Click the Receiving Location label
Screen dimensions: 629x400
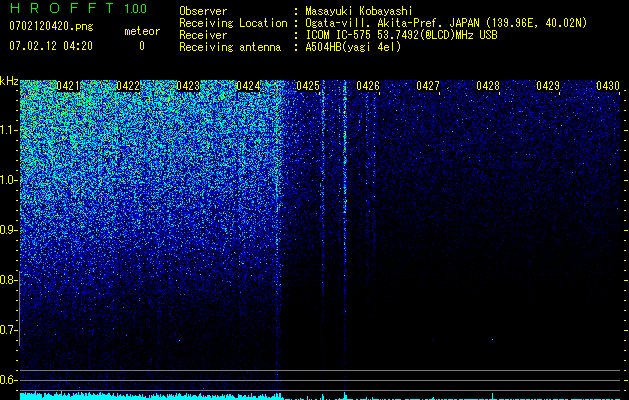[x=233, y=23]
